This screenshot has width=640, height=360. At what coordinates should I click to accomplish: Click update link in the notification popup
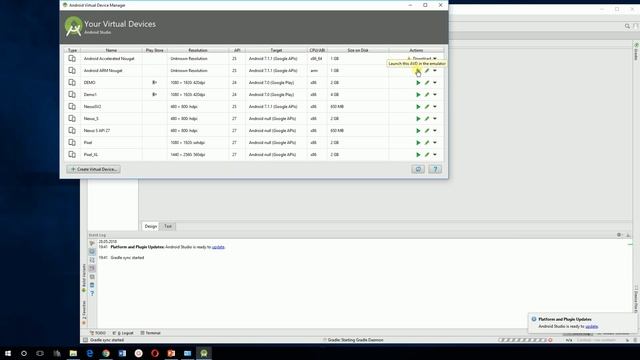pyautogui.click(x=591, y=327)
